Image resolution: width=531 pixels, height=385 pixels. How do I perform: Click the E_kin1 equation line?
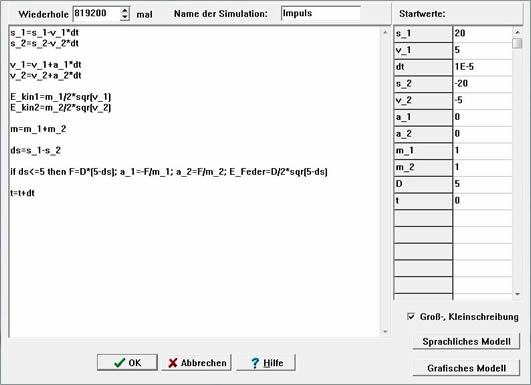[x=61, y=97]
